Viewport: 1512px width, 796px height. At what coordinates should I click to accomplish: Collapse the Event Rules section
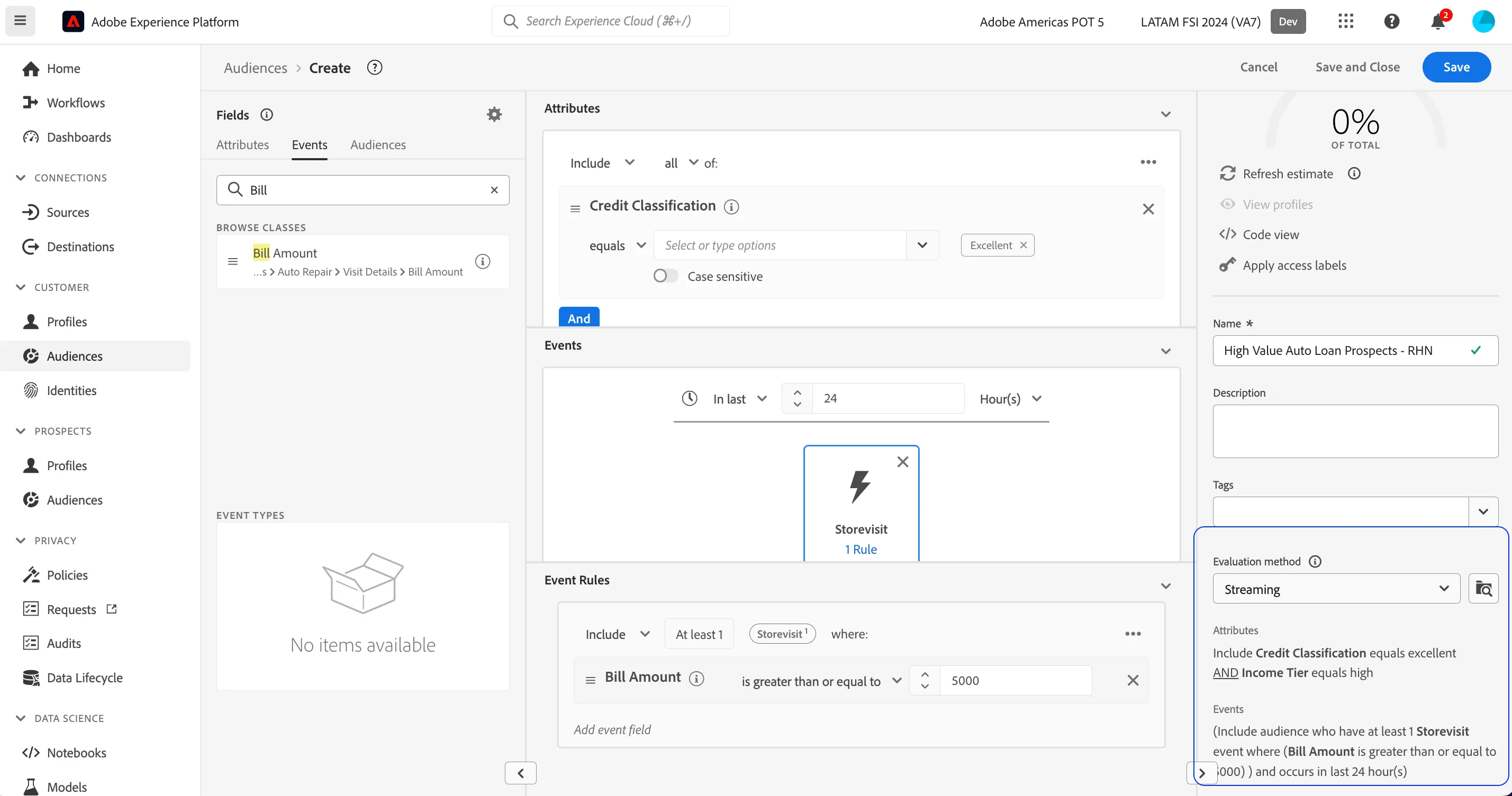click(1166, 586)
